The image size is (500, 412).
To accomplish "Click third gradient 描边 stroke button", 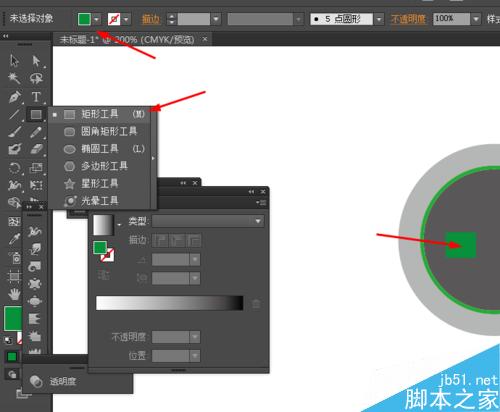I will (193, 240).
